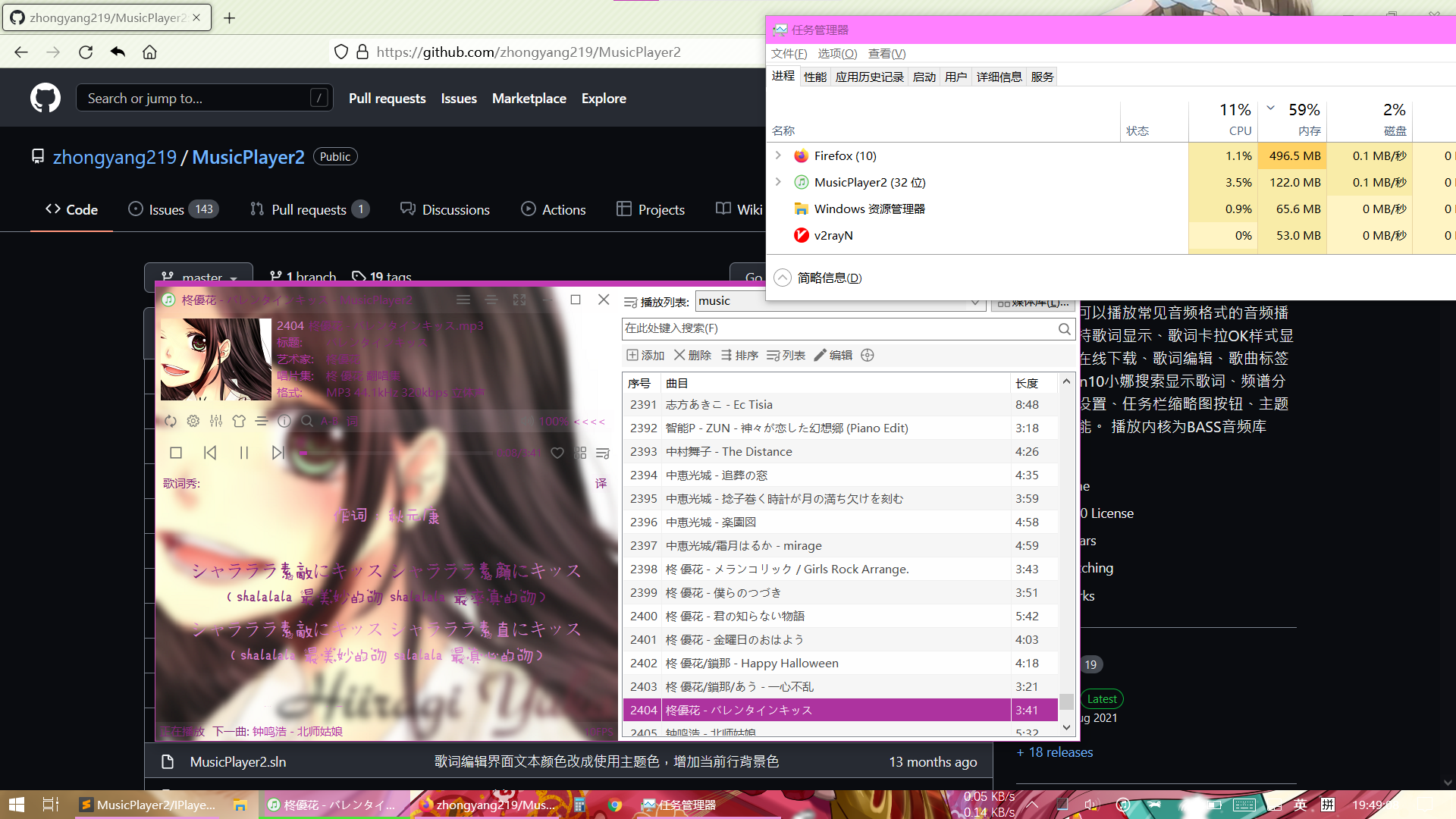1456x819 pixels.
Task: Stop playback in MusicPlayer2
Action: (x=176, y=453)
